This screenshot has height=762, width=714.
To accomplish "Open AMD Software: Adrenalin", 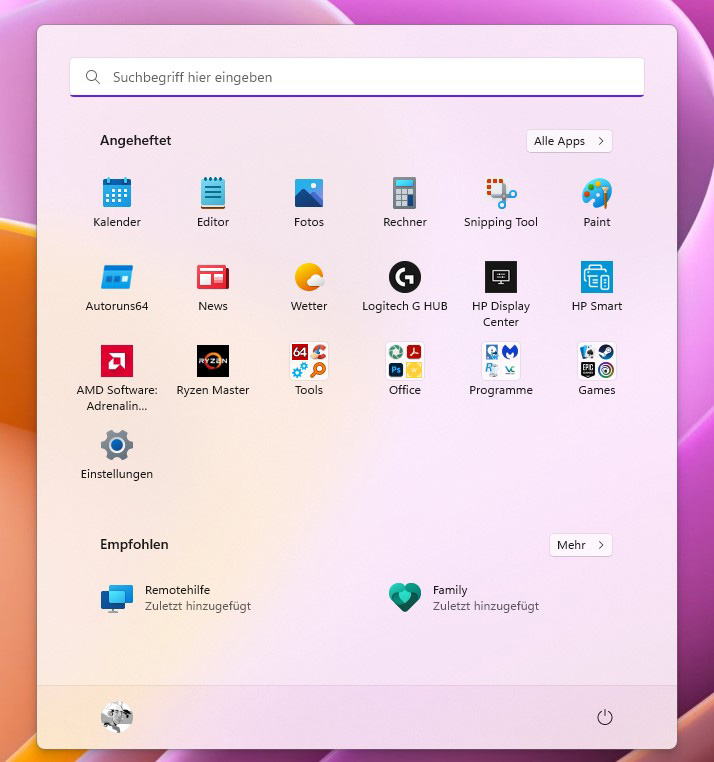I will (x=117, y=378).
